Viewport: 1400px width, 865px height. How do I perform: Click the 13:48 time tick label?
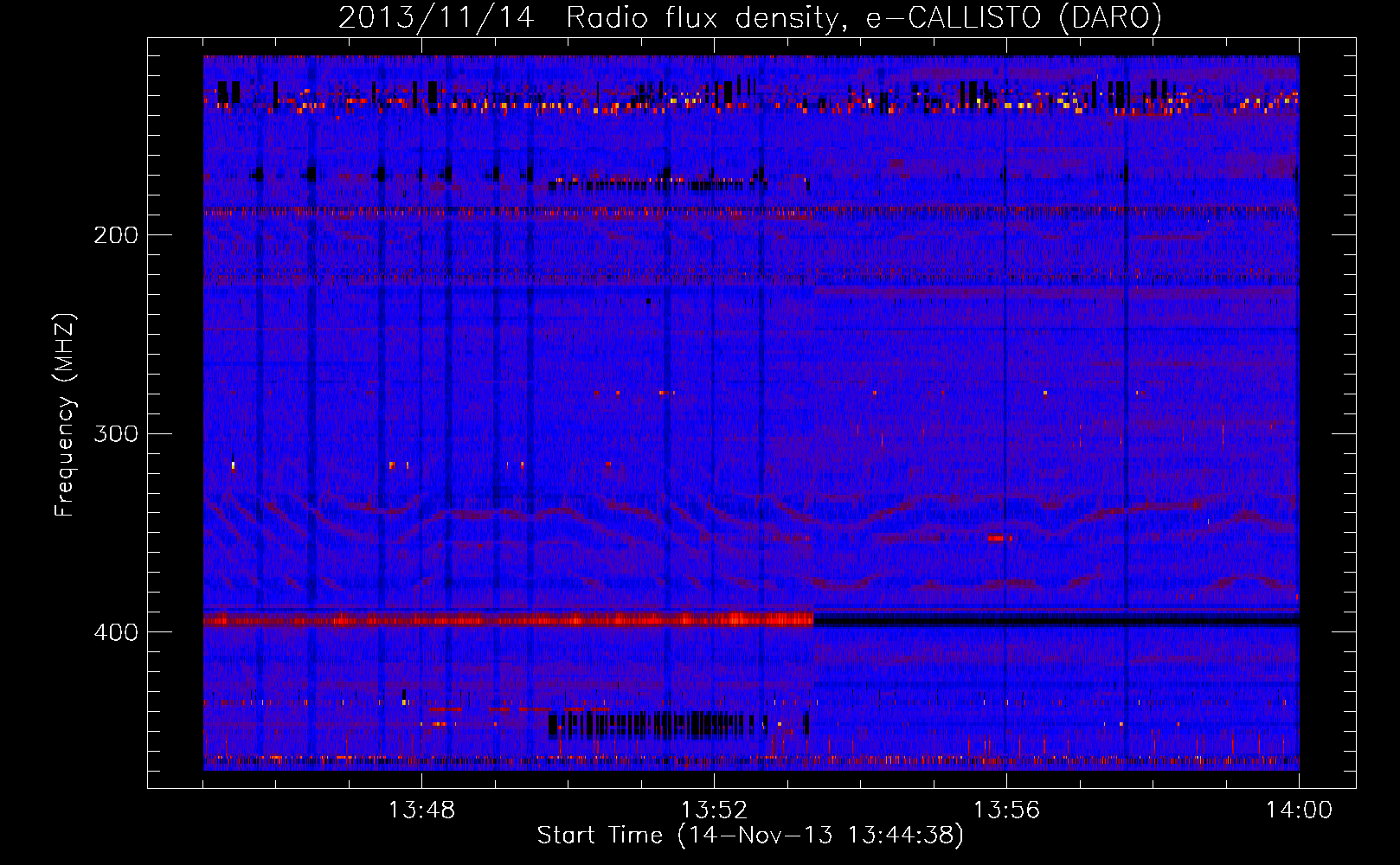pos(421,811)
